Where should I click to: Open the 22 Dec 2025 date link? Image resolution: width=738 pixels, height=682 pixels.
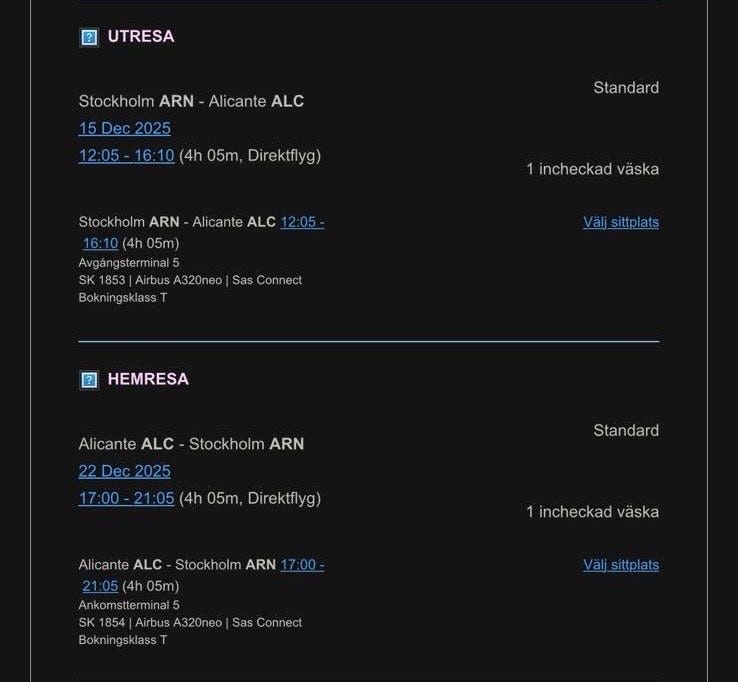(x=125, y=471)
